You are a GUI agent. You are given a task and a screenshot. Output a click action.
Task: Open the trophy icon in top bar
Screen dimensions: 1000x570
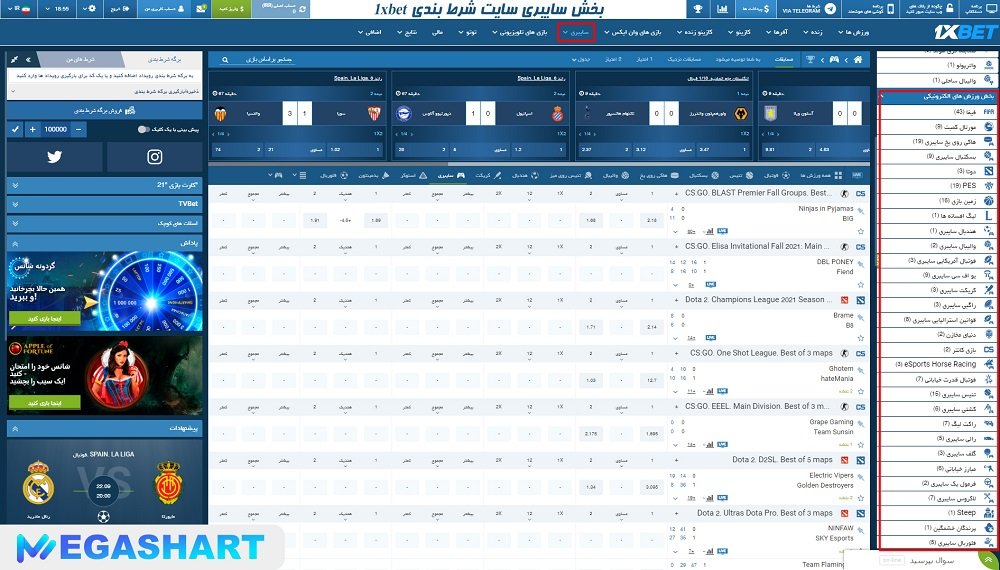698,9
